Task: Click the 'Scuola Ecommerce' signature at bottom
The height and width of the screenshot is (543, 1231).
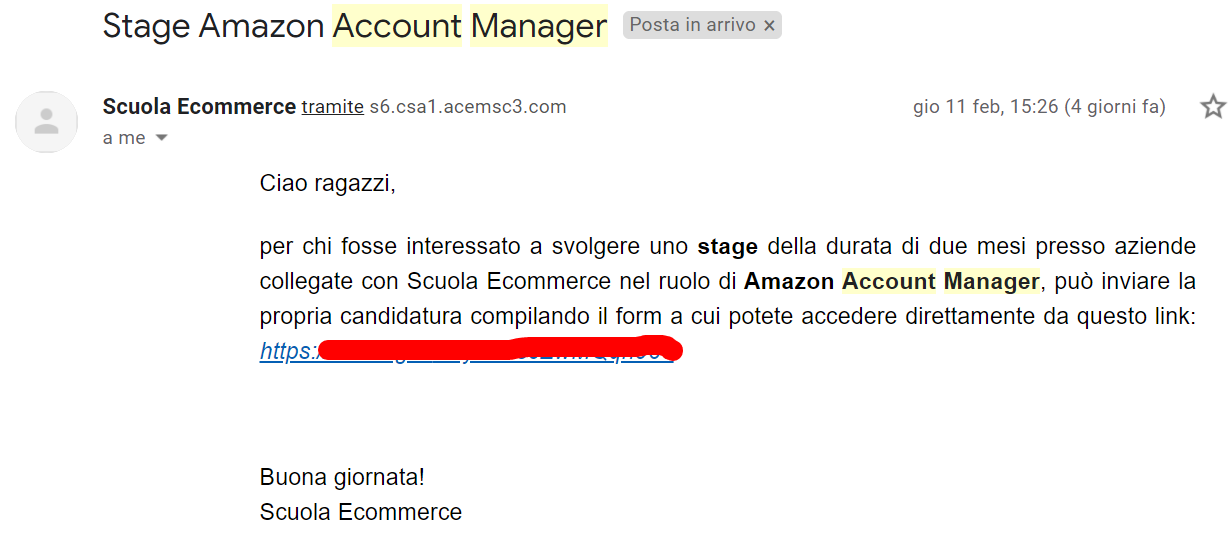Action: click(x=361, y=512)
